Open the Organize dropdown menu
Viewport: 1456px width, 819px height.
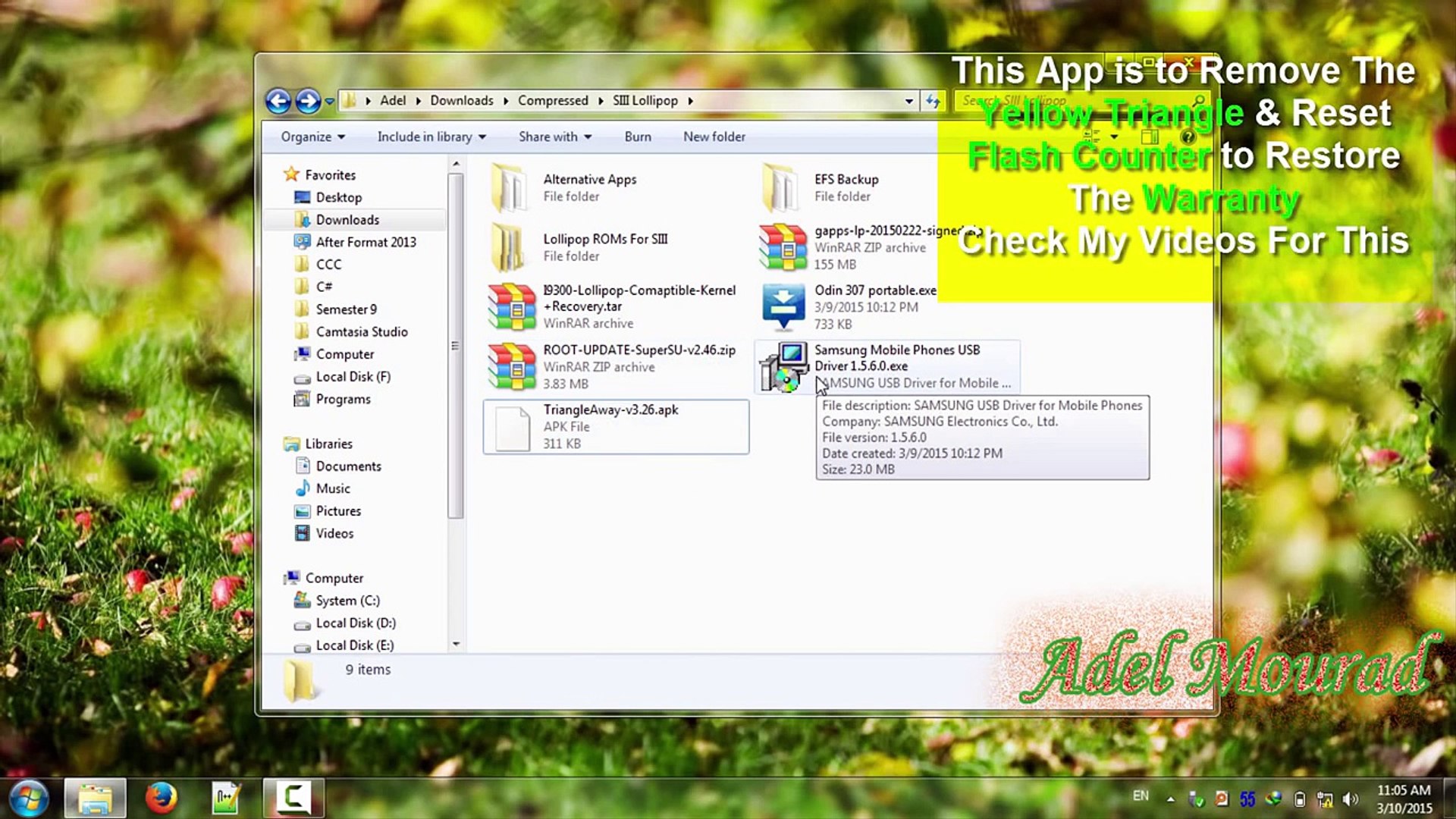(312, 137)
